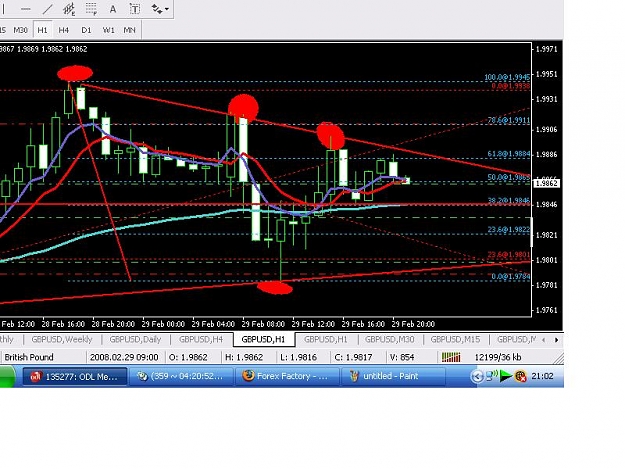Select the diagonal trendline tool
The width and height of the screenshot is (625, 469).
pyautogui.click(x=48, y=9)
